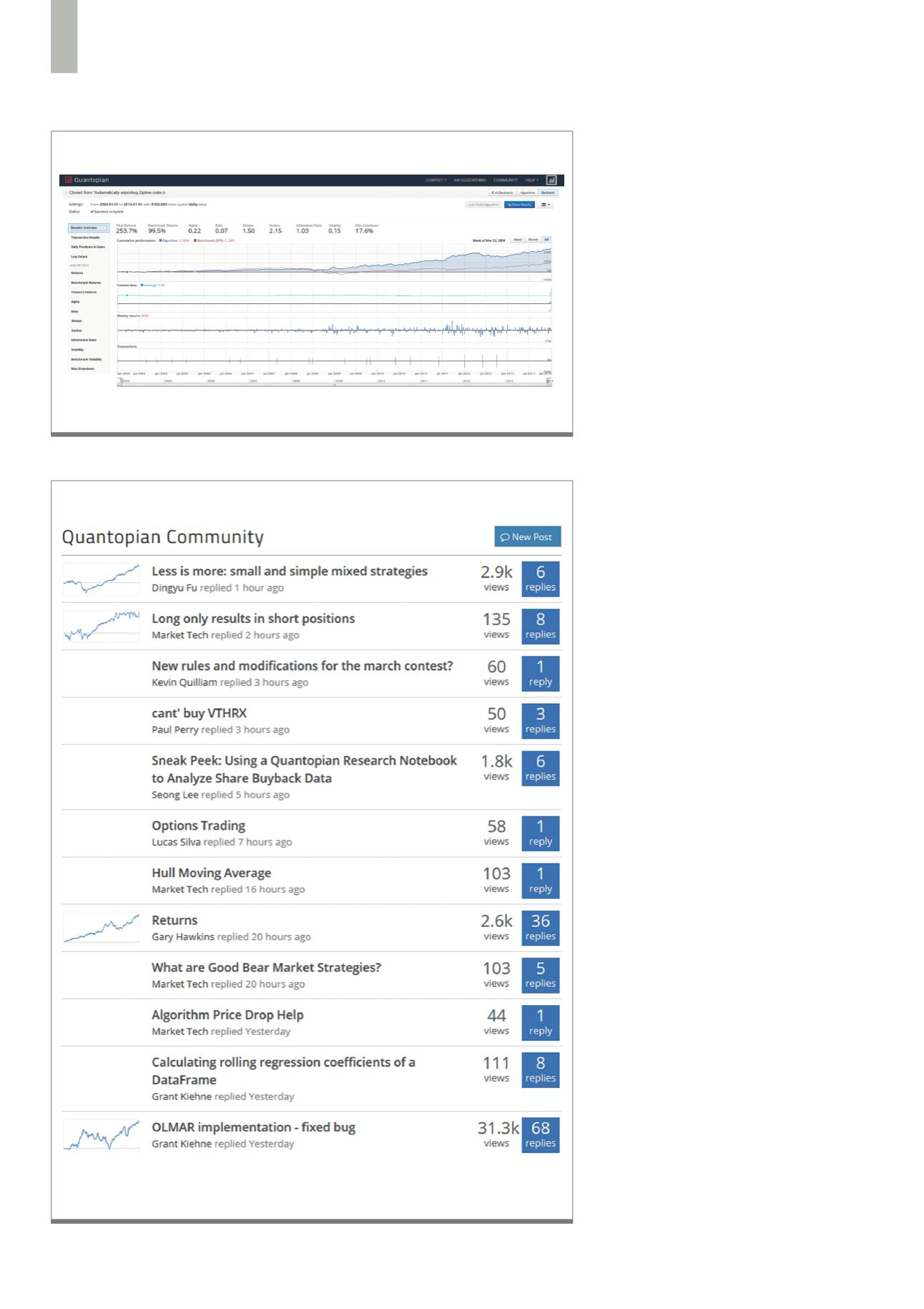
Task: Click the New Post button
Action: click(528, 536)
